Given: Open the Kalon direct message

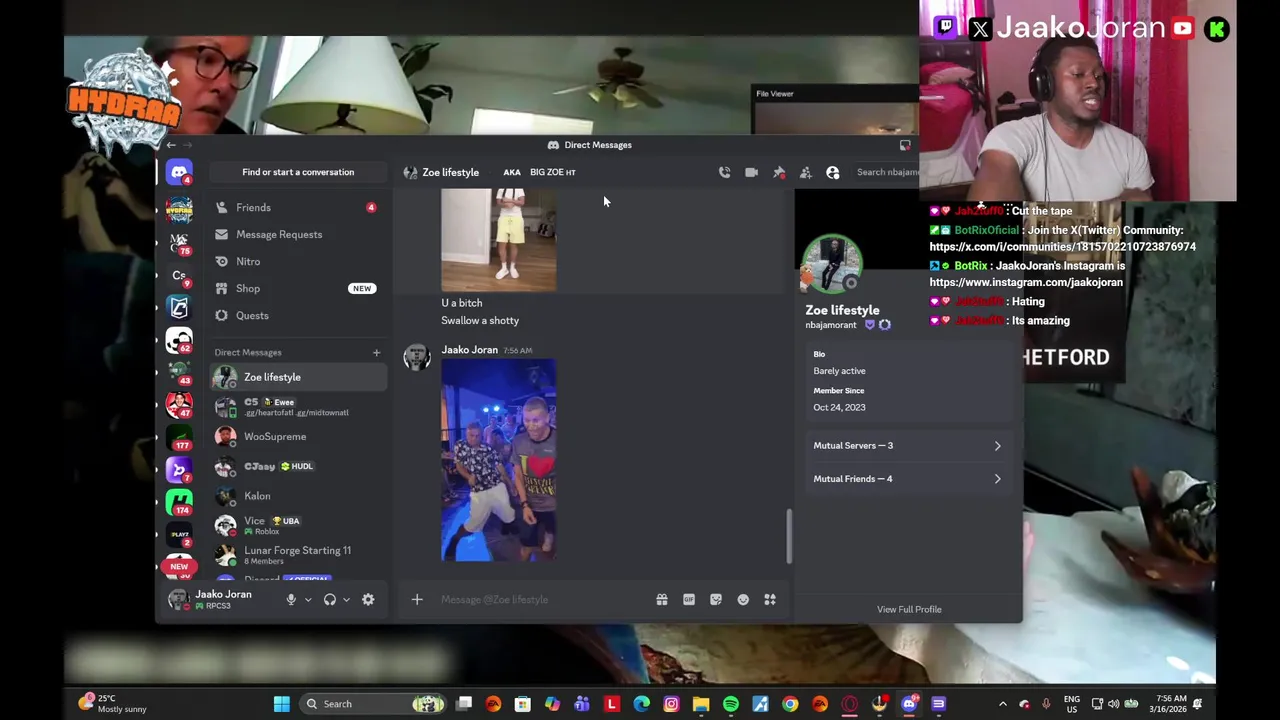Looking at the screenshot, I should (x=297, y=496).
